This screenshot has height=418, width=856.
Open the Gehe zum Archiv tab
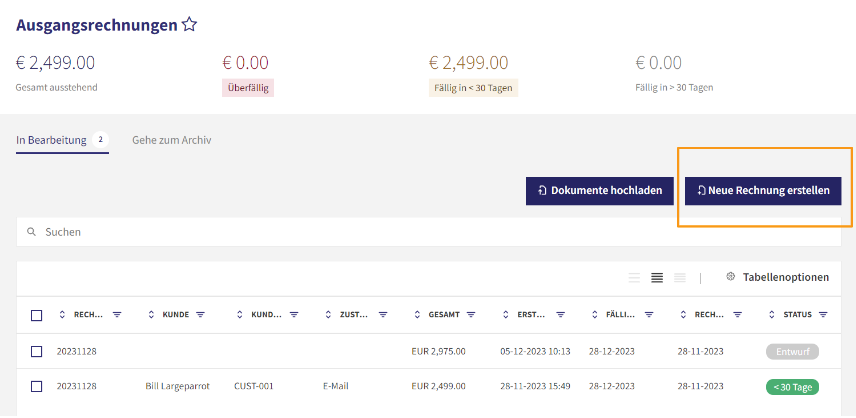pos(171,140)
